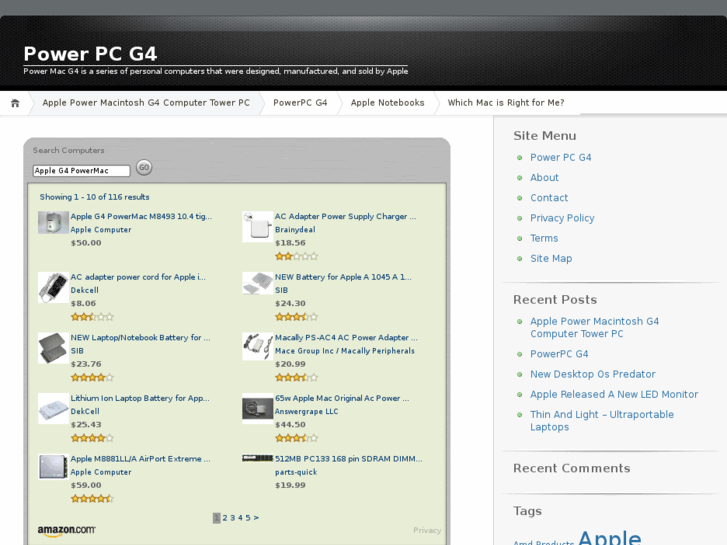Click star rating under Dekcell $8.06 item
This screenshot has width=727, height=545.
tap(92, 317)
